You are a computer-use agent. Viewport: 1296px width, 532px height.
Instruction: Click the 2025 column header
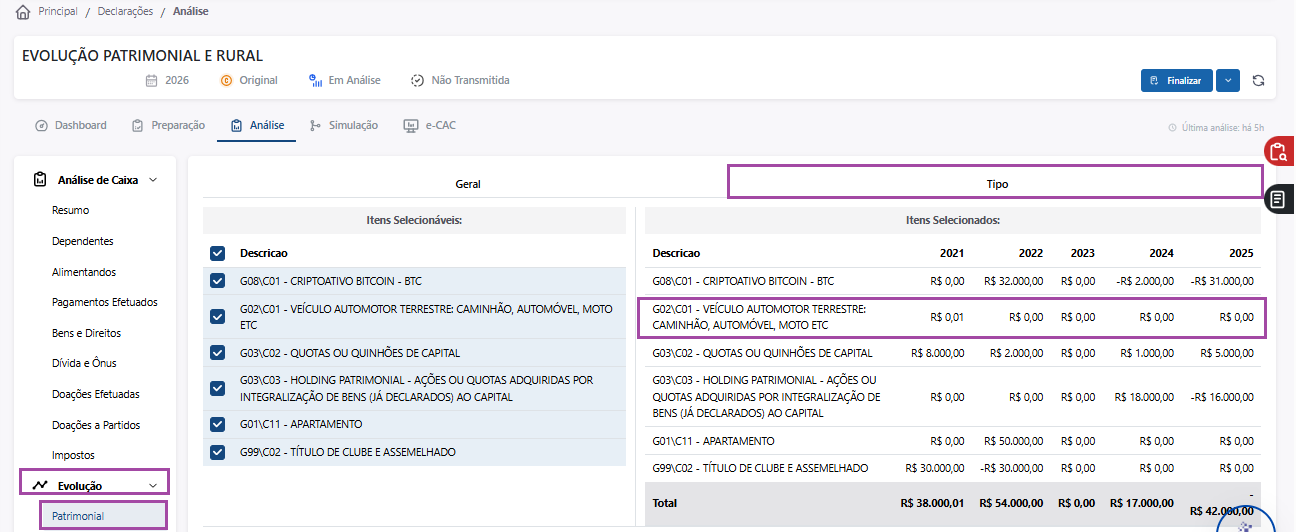click(1240, 253)
